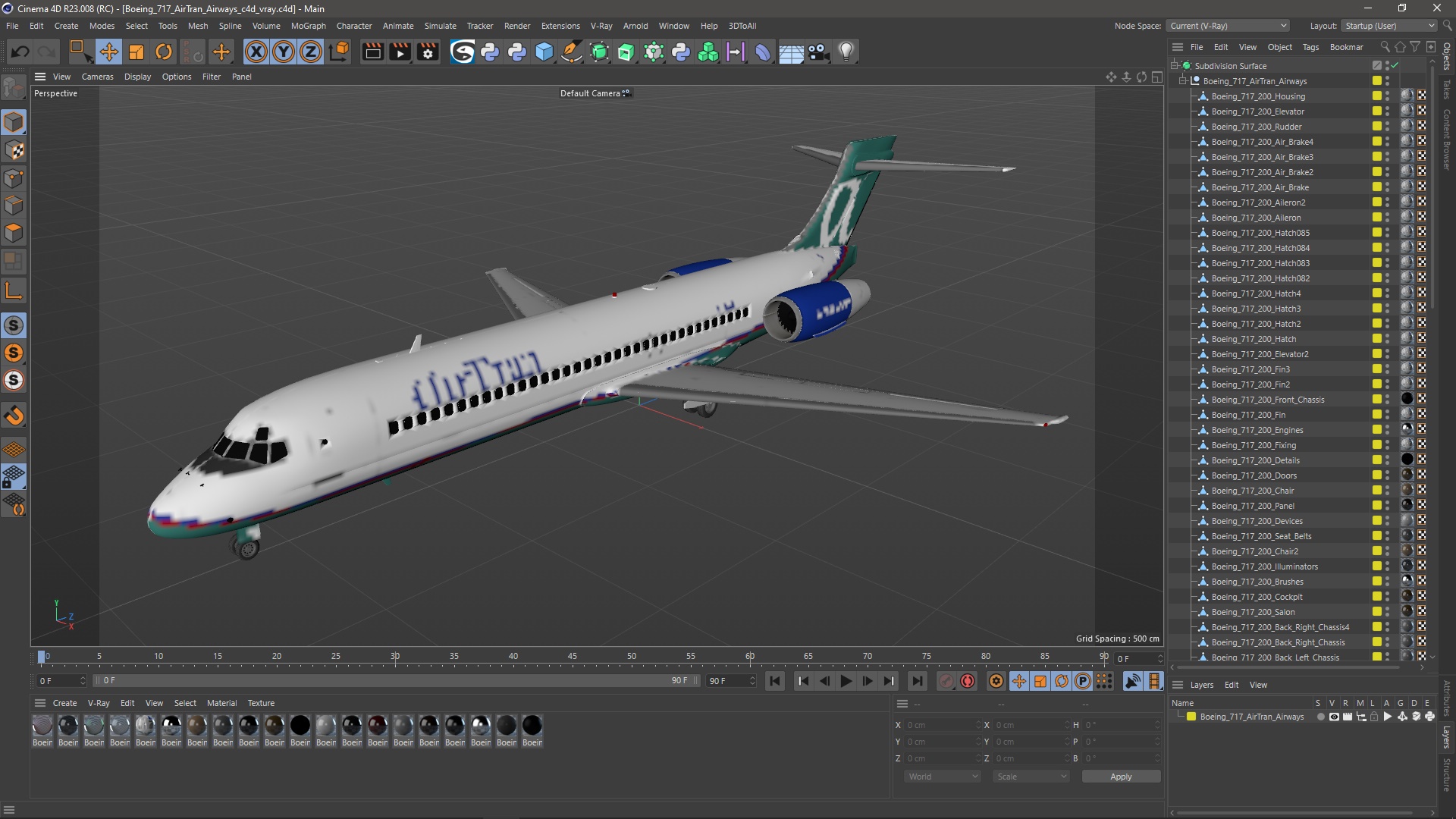Select Boeing_717_200_Cockpit object in tree
Image resolution: width=1456 pixels, height=819 pixels.
pyautogui.click(x=1257, y=597)
